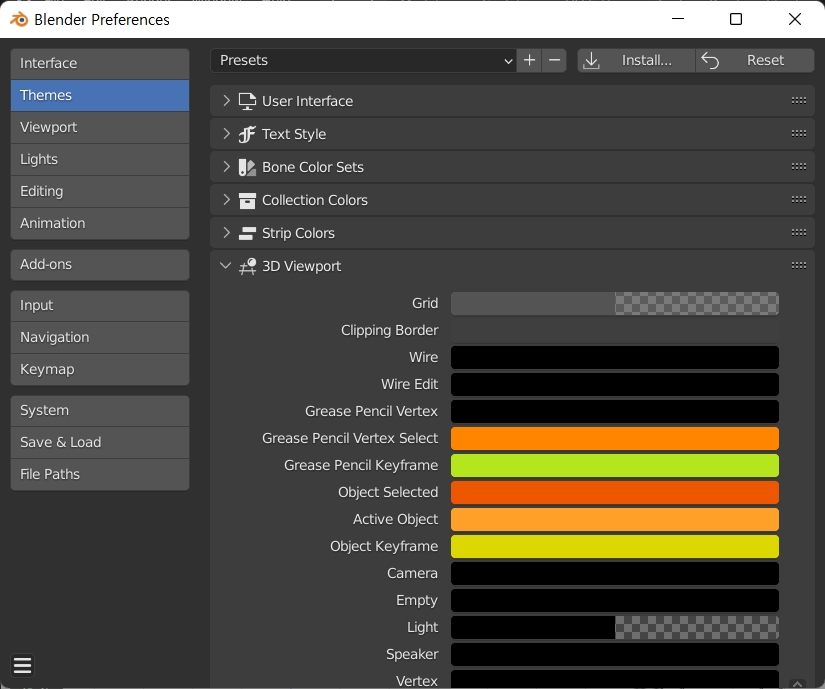Screen dimensions: 825x689
Task: Click the User Interface monitor icon
Action: tap(247, 101)
